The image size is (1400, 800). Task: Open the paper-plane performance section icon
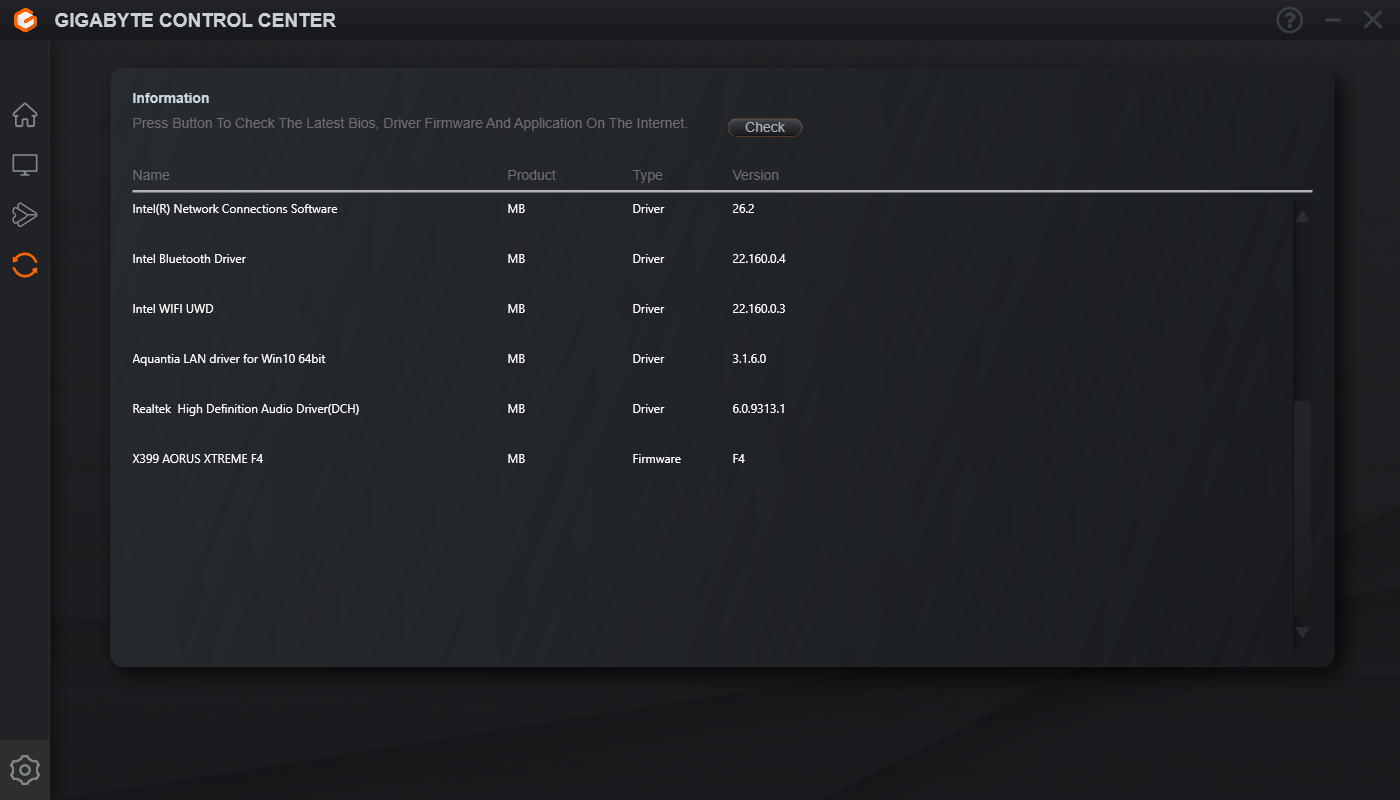tap(25, 214)
